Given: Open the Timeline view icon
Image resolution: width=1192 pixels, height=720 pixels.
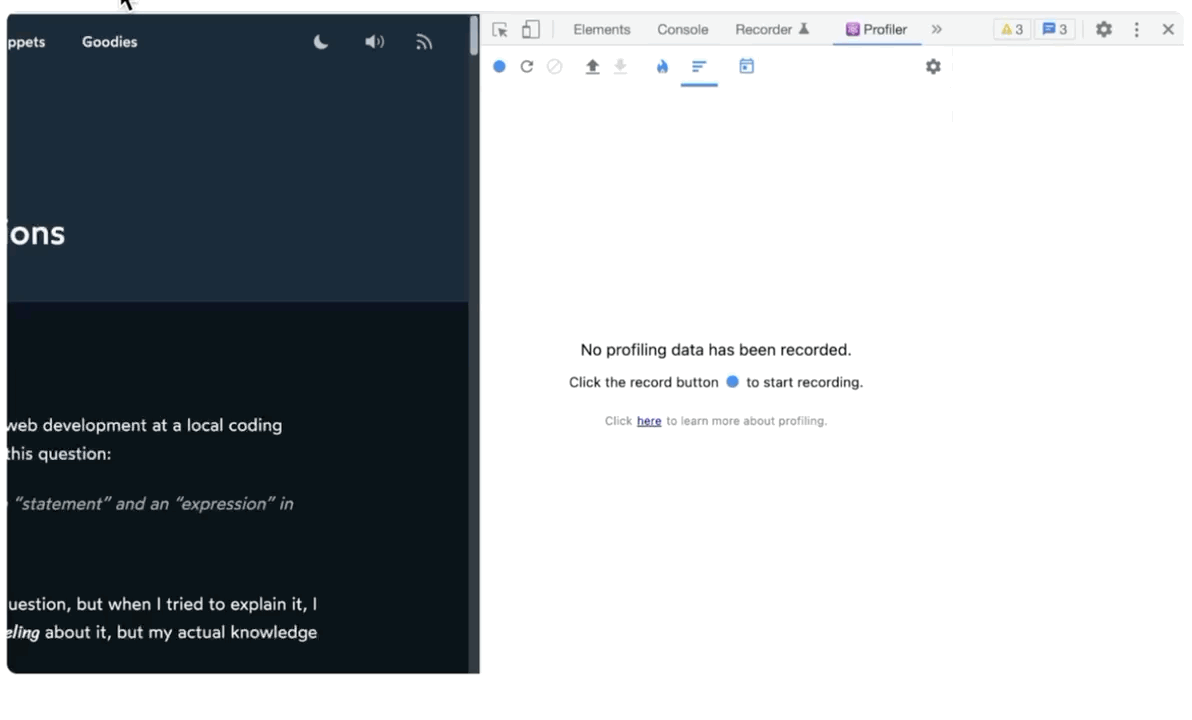Looking at the screenshot, I should pos(747,66).
